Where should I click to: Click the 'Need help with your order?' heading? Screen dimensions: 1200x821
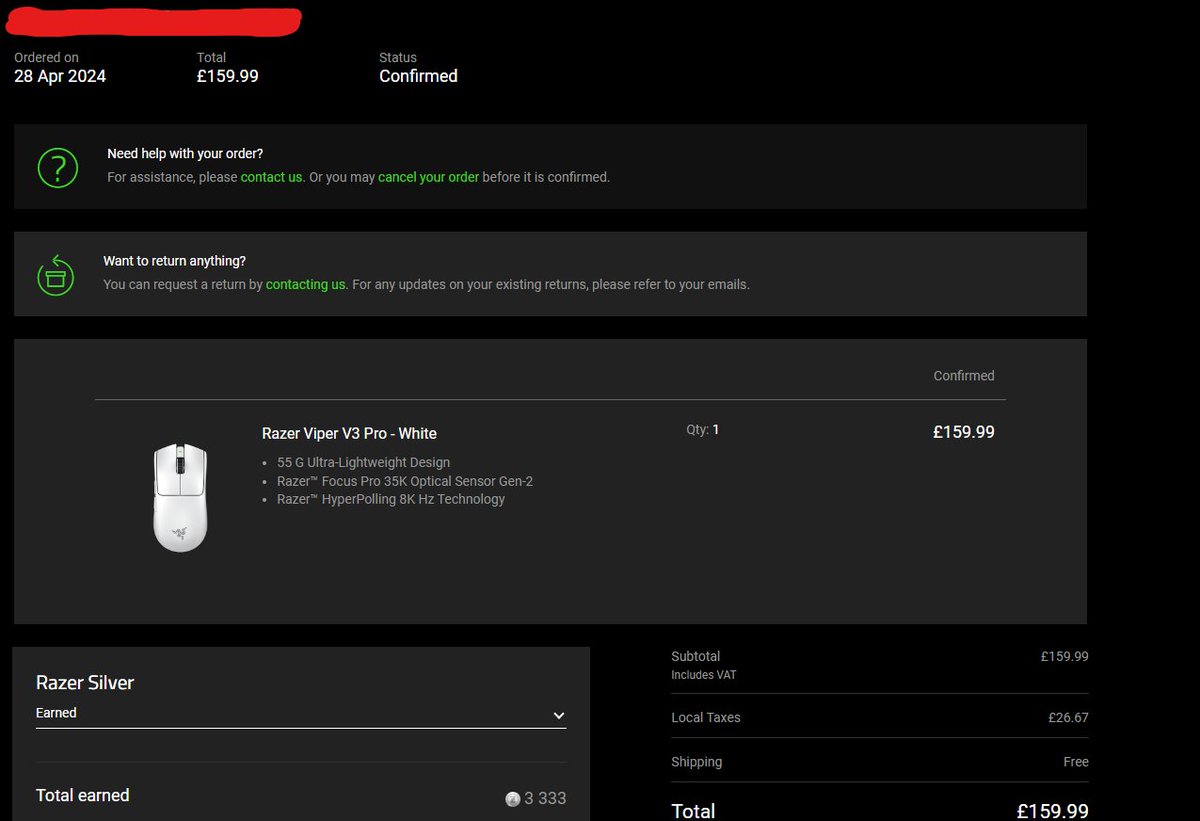185,154
